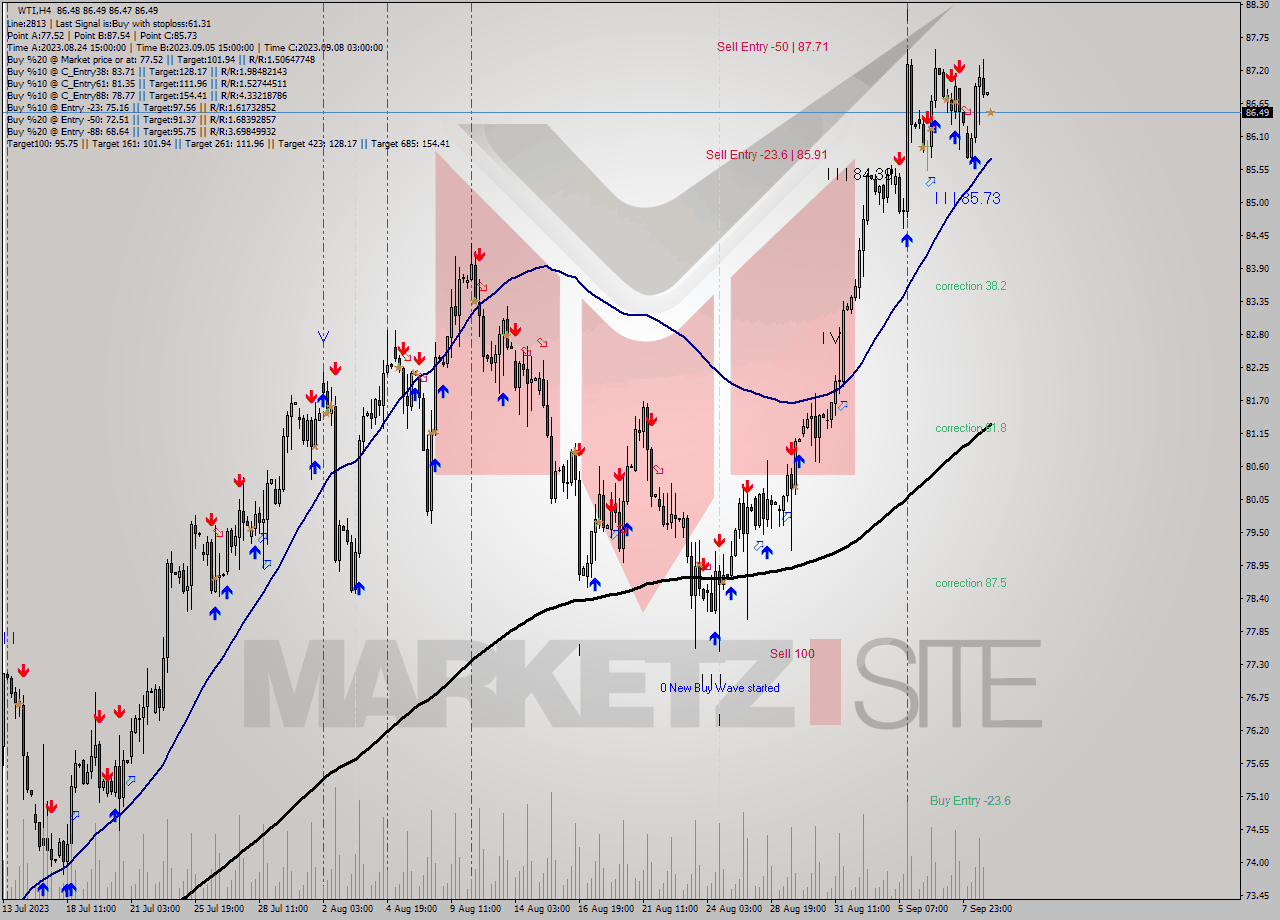1280x920 pixels.
Task: Click the 'Sell Entry -23.6 | 85.91' label
Action: [766, 155]
